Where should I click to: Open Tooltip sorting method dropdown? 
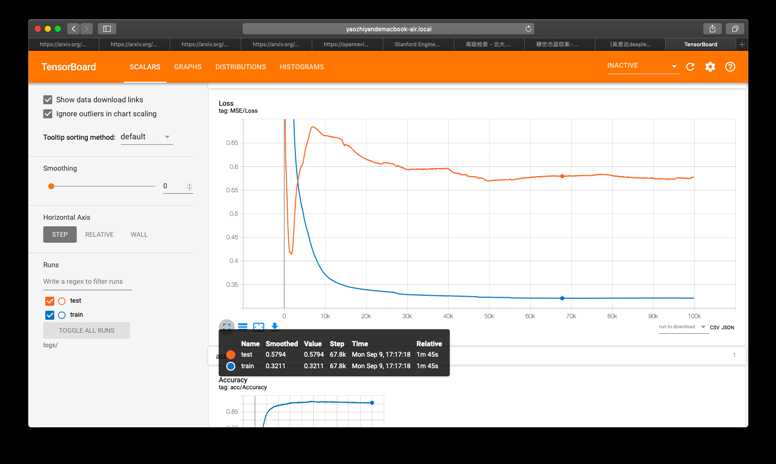coord(146,137)
